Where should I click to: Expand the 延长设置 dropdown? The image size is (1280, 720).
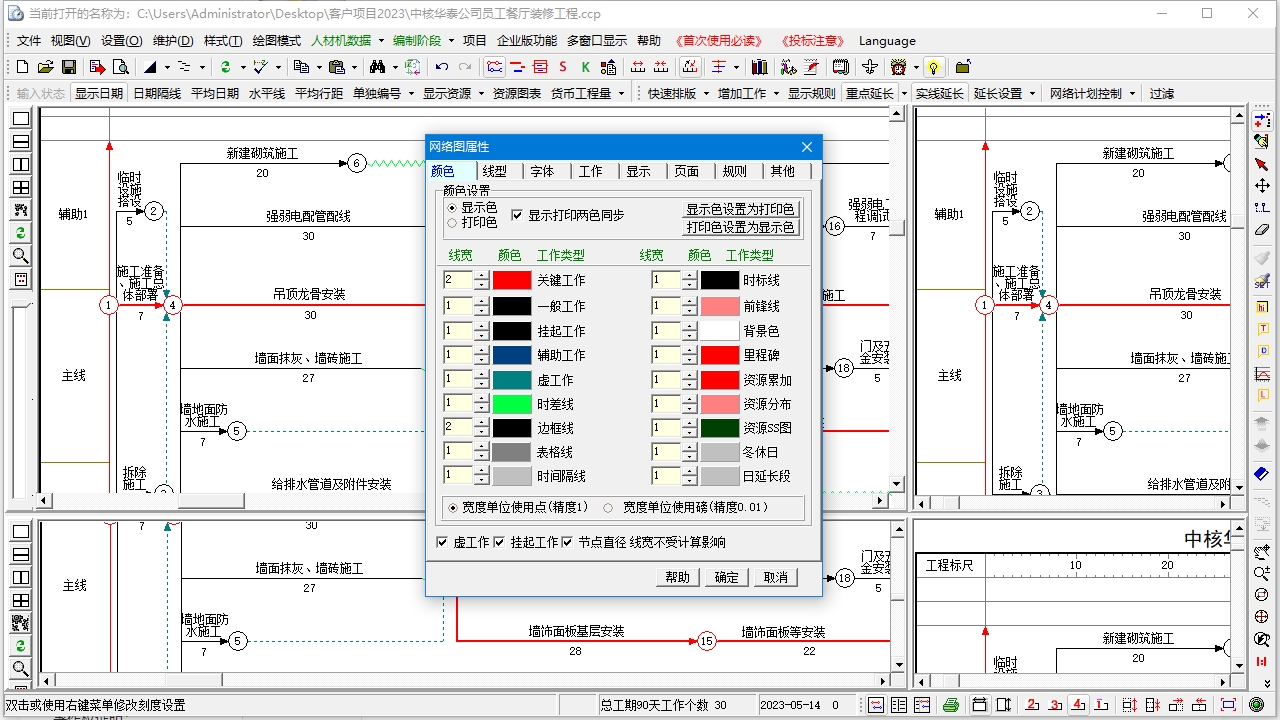(1001, 93)
